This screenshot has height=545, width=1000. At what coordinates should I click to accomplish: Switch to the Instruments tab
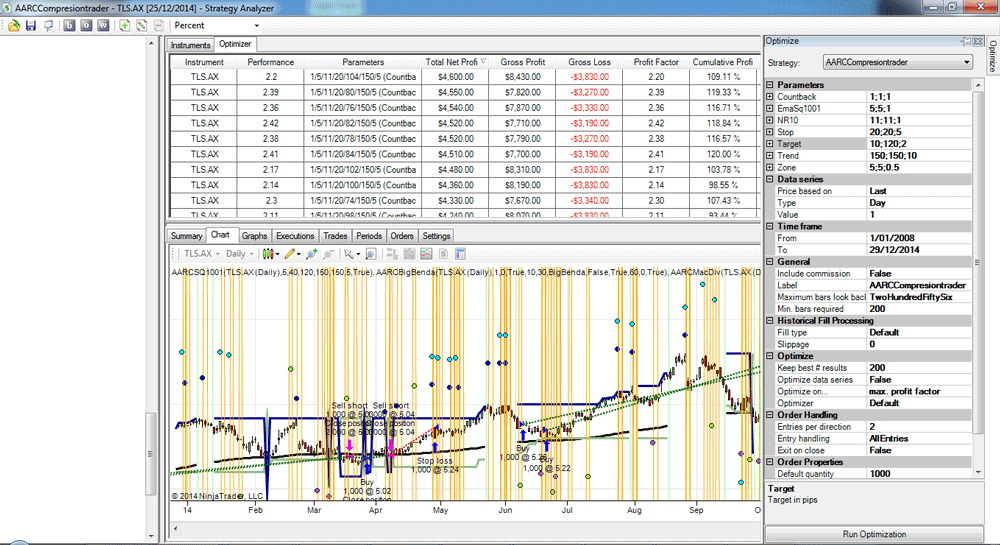190,45
